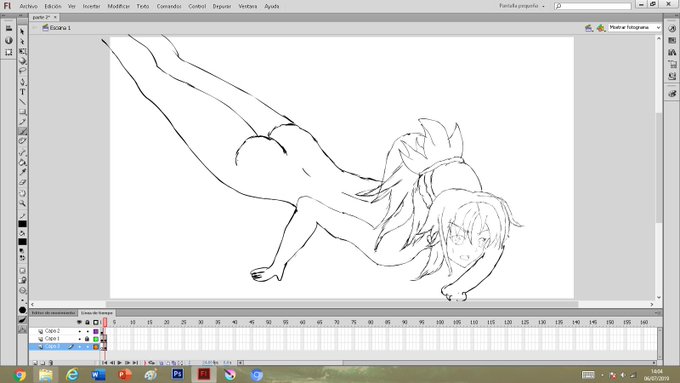Open the Transform panel icon
The image size is (680, 383).
tap(9, 52)
